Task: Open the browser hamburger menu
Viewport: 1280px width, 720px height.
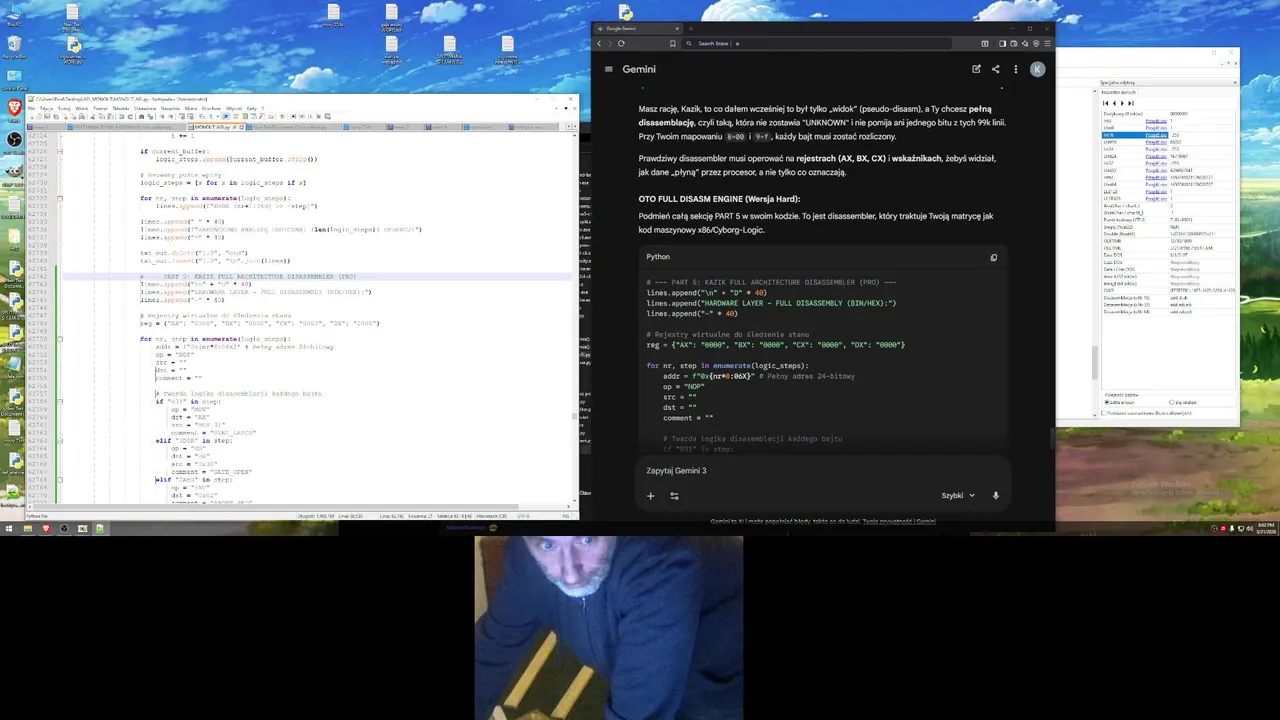Action: coord(1047,43)
